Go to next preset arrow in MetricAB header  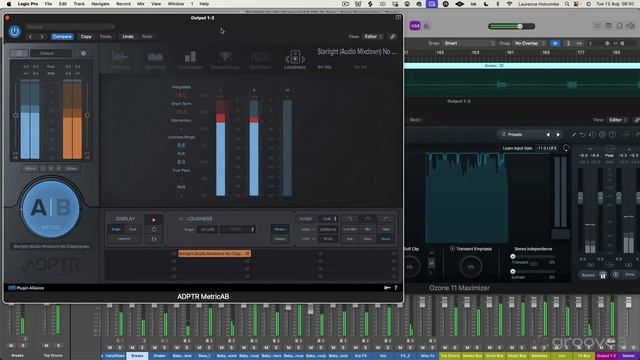point(42,37)
